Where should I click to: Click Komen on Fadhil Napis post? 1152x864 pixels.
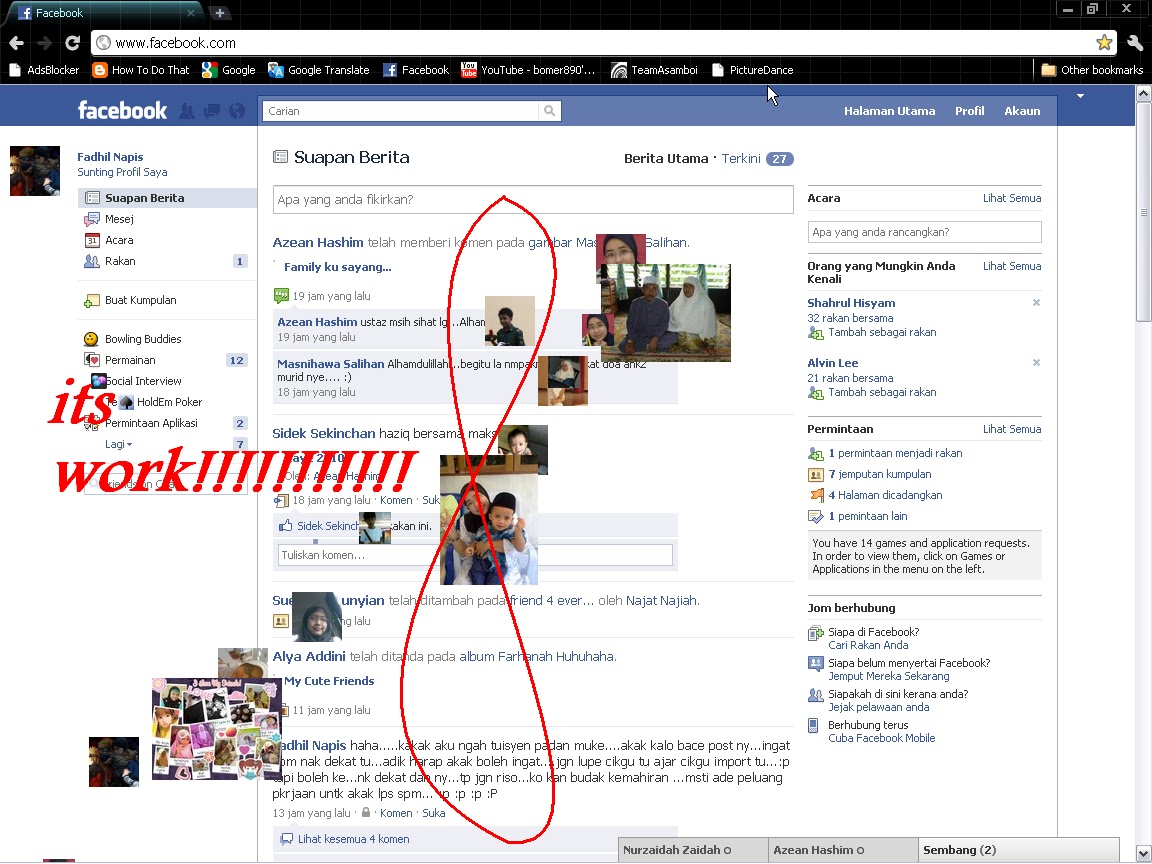pos(395,813)
